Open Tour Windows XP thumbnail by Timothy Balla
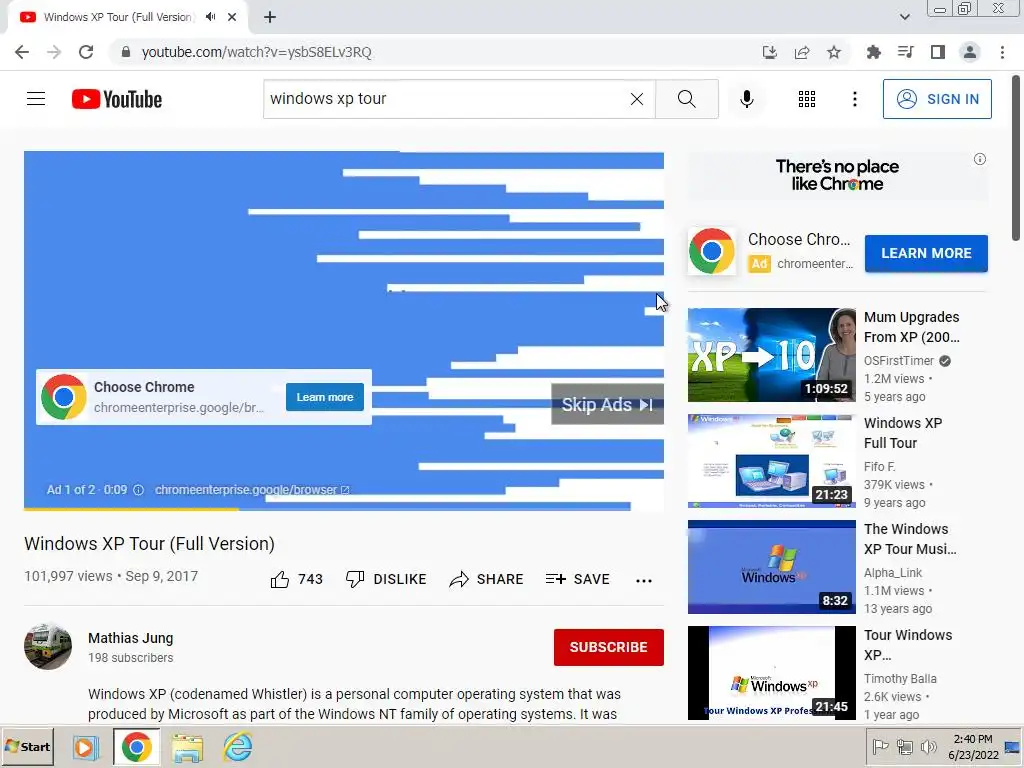The width and height of the screenshot is (1024, 768). 771,673
